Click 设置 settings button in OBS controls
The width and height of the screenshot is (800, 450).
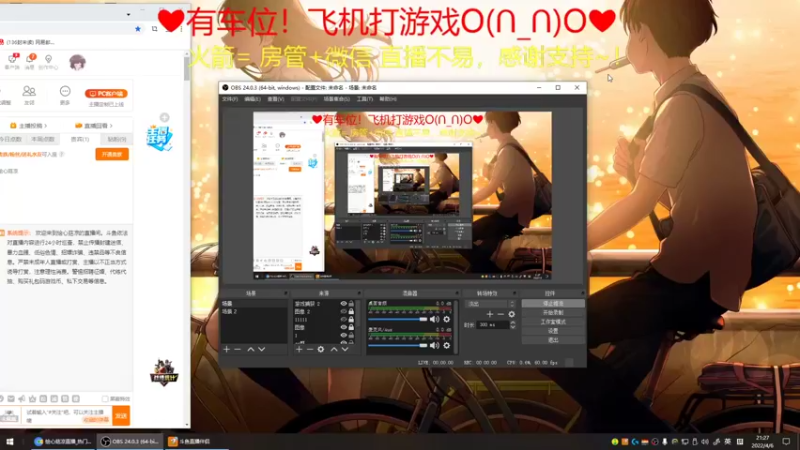553,331
